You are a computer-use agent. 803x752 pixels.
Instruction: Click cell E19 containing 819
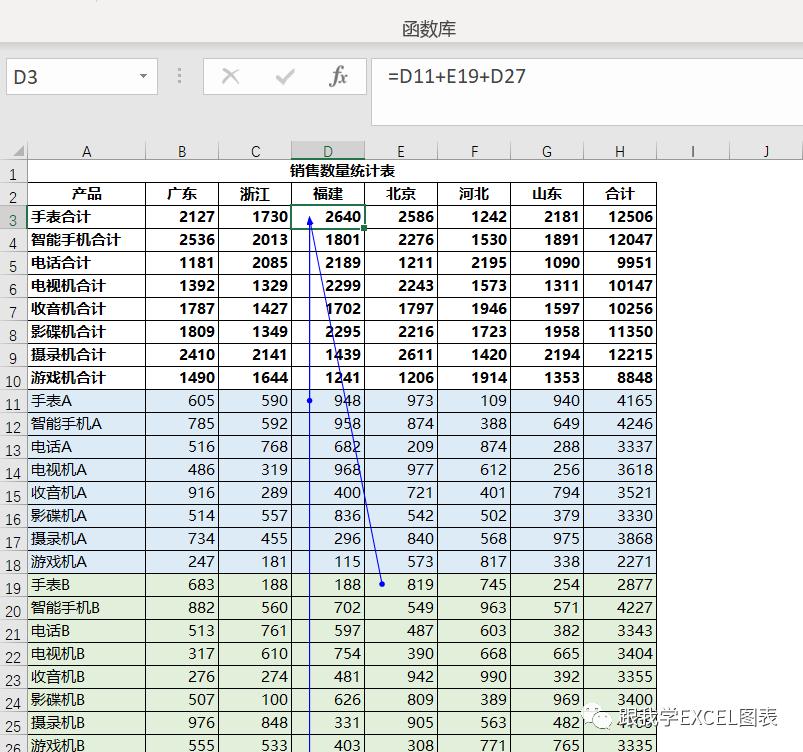point(401,585)
